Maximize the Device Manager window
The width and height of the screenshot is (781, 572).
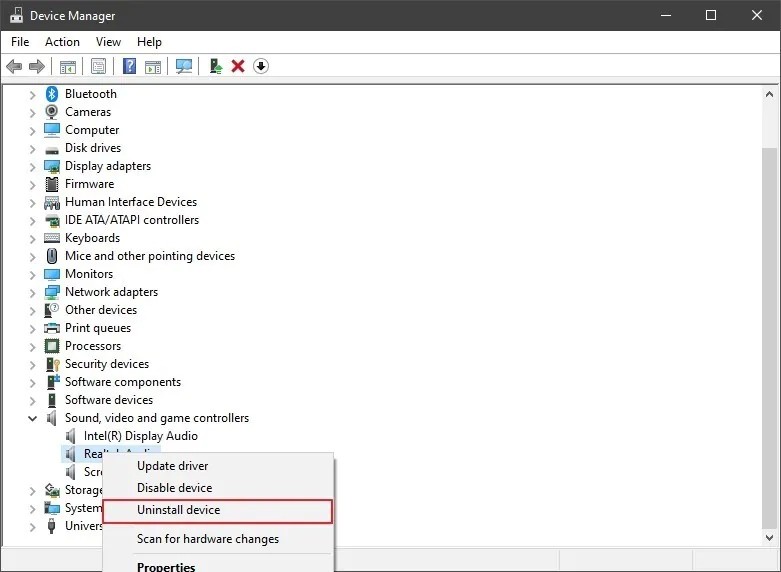(711, 15)
